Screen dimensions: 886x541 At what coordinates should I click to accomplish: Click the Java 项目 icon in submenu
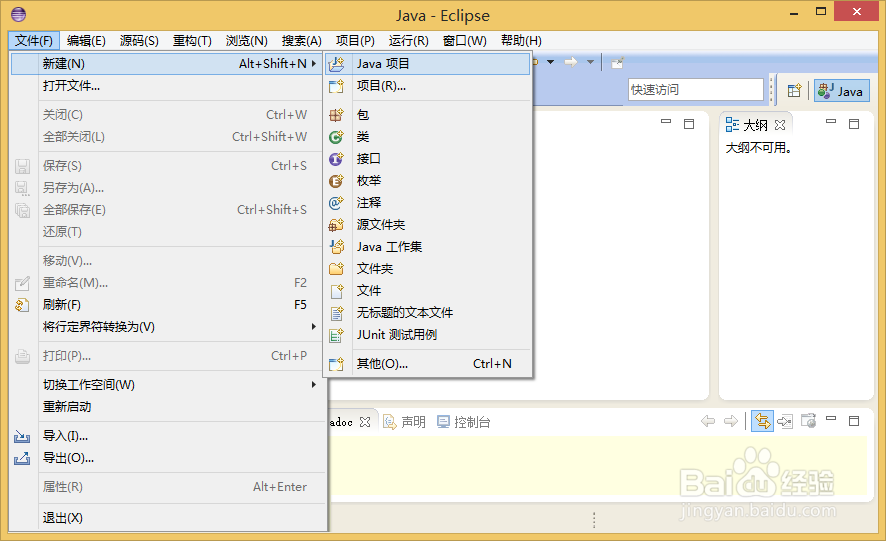[336, 64]
